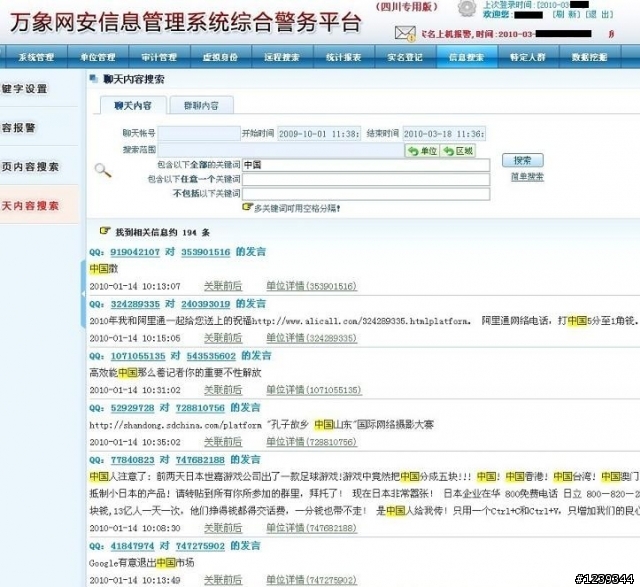
Task: Open 关联前后 for the 10:13:07 message
Action: pyautogui.click(x=223, y=286)
